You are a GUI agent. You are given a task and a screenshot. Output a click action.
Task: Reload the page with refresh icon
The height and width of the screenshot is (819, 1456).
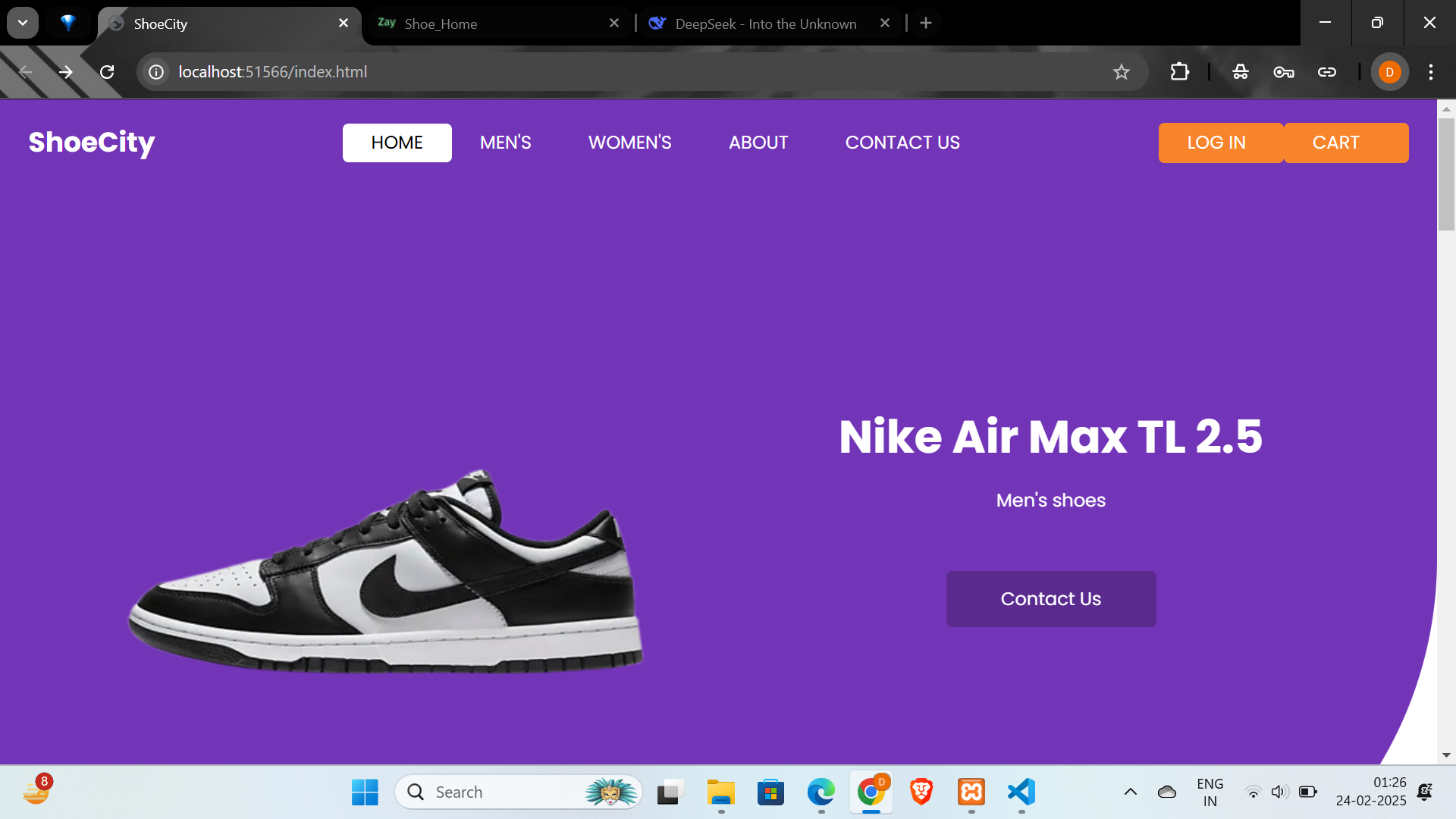click(x=107, y=72)
